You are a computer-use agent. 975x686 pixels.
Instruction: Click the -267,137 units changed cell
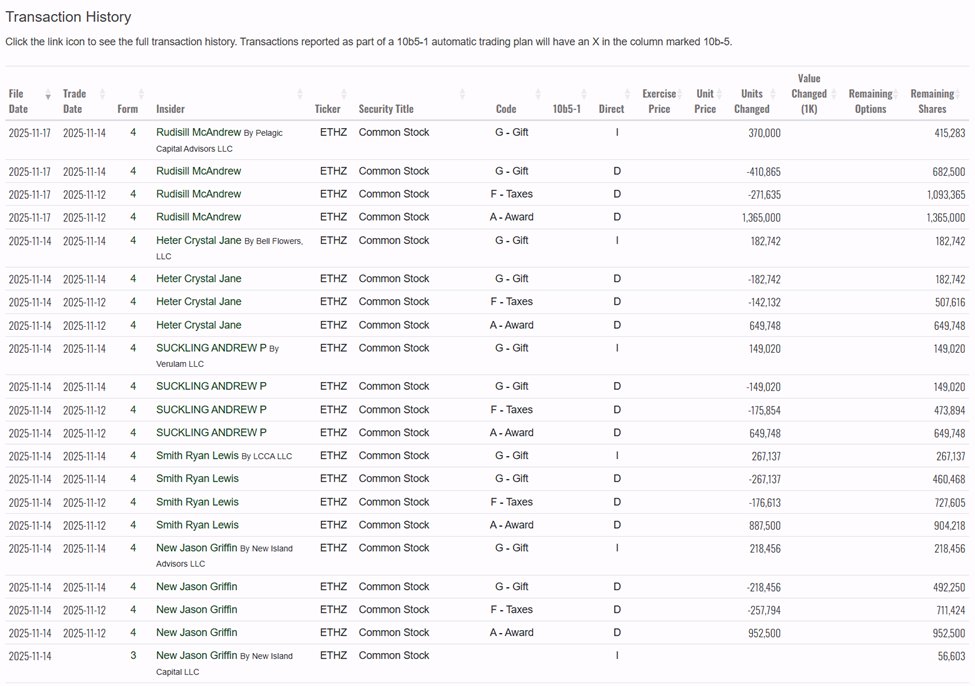[x=764, y=480]
